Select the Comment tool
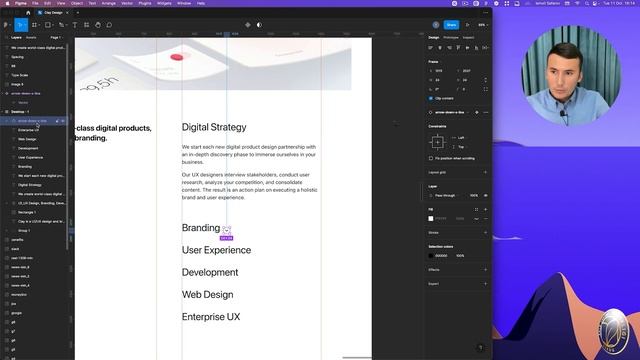The image size is (640, 360). click(109, 25)
